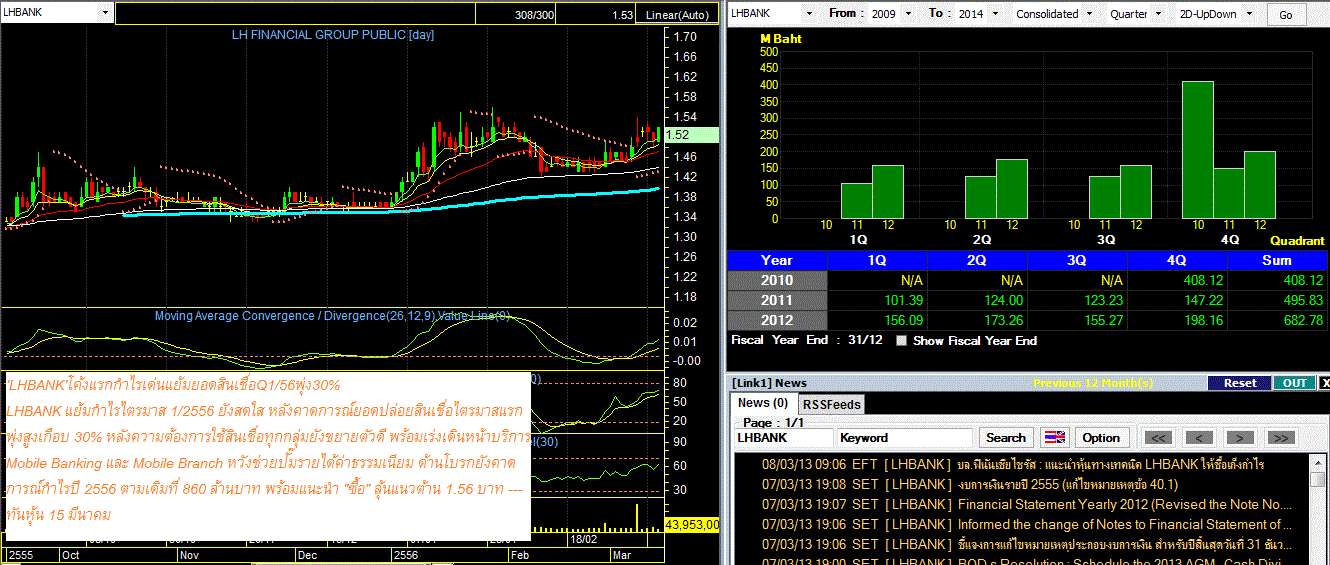Go to next news page (>)
The width and height of the screenshot is (1330, 565).
tap(1240, 438)
